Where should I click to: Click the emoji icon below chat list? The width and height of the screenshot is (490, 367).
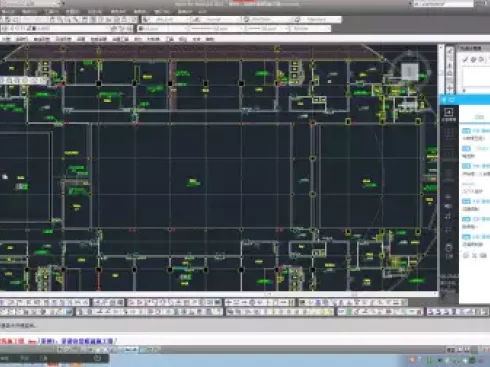click(x=466, y=255)
